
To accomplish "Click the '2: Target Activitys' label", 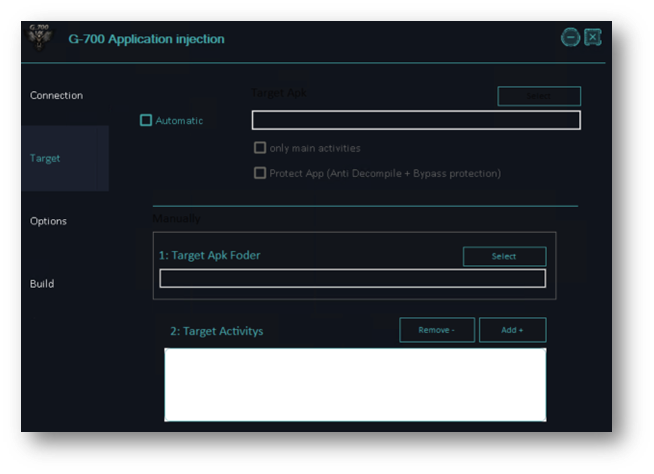I will [x=216, y=331].
